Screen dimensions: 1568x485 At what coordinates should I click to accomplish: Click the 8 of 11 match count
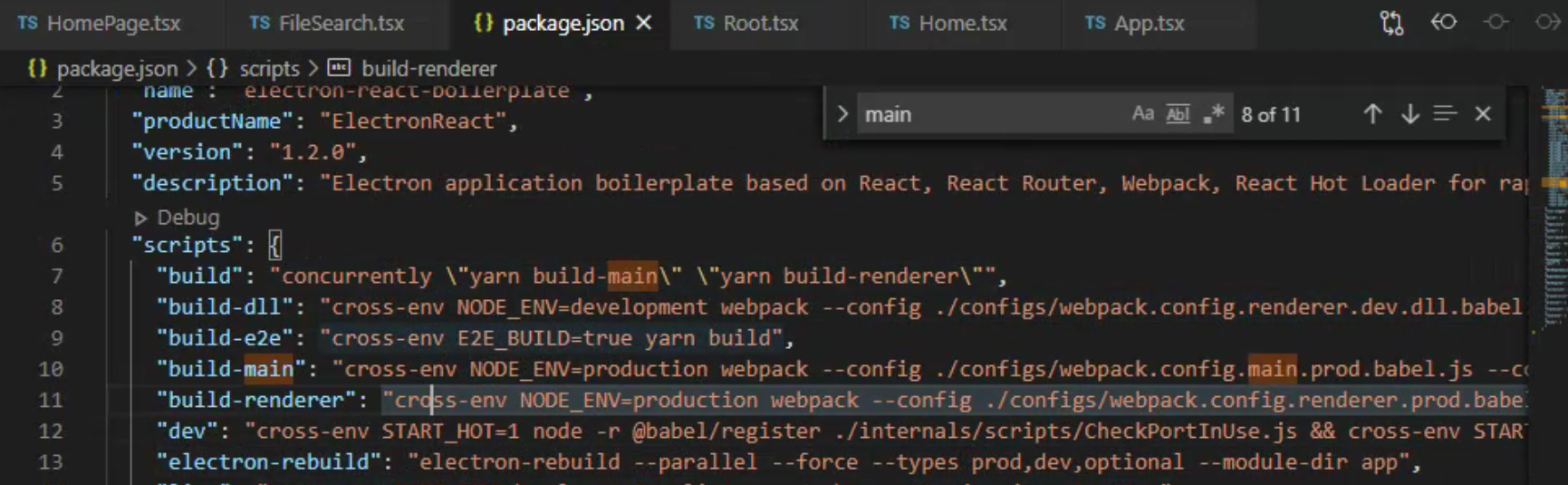point(1271,114)
